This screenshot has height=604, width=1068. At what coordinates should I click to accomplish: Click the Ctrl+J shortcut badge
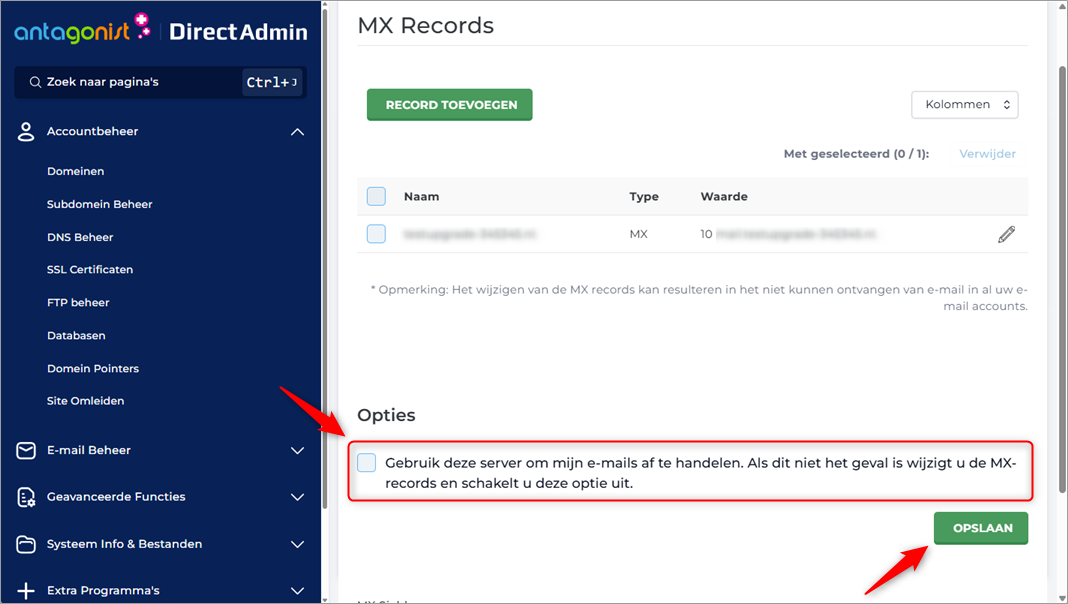tap(272, 82)
